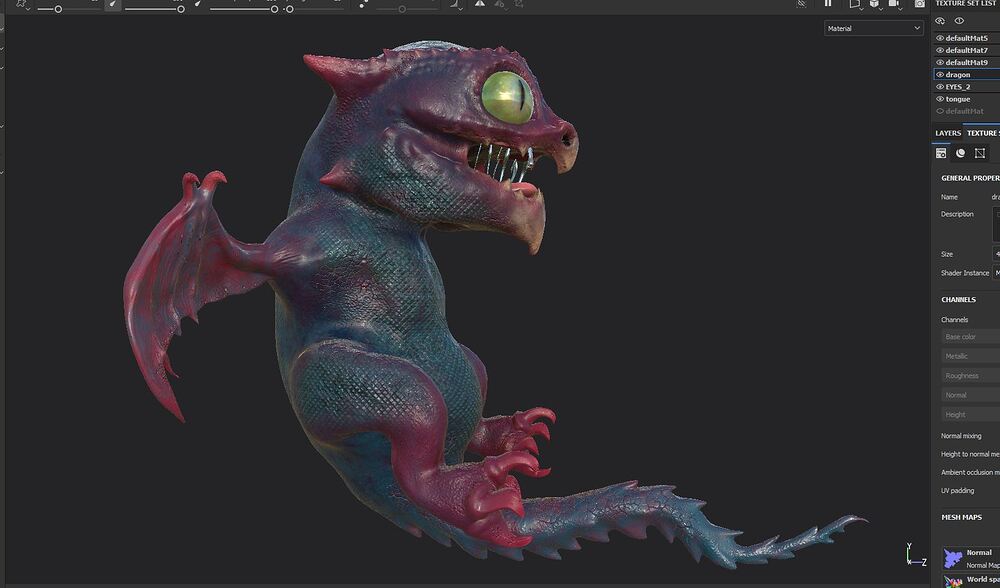Hide the defaultMat5 texture set
1000x588 pixels.
click(939, 38)
